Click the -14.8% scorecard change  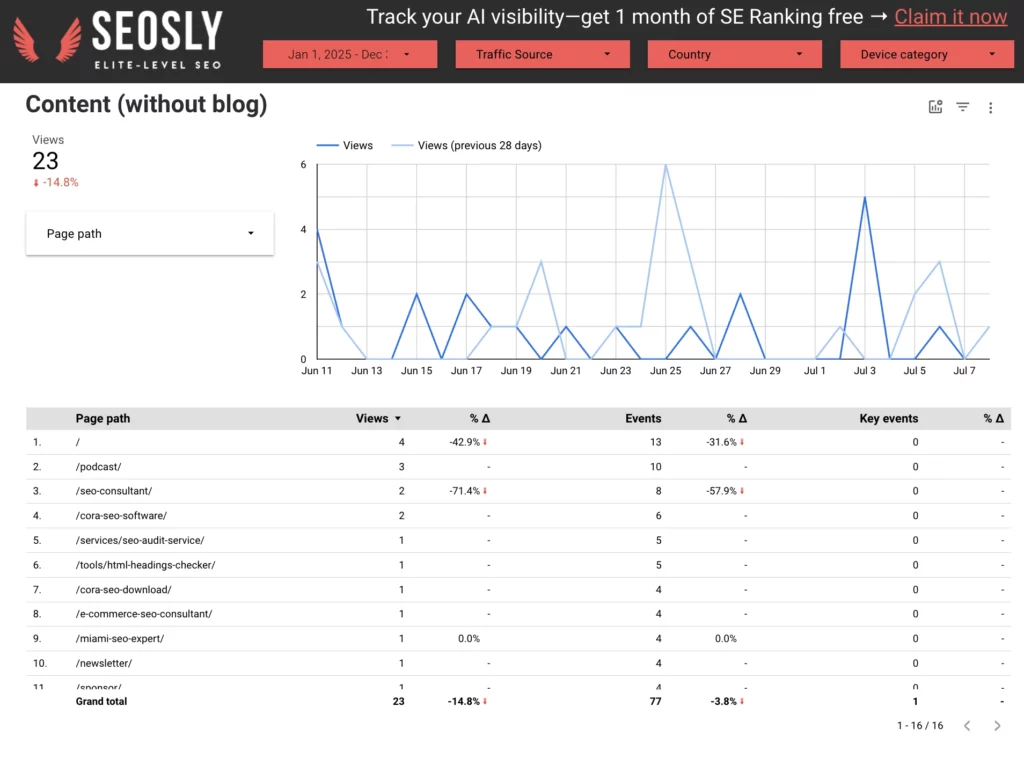point(56,182)
